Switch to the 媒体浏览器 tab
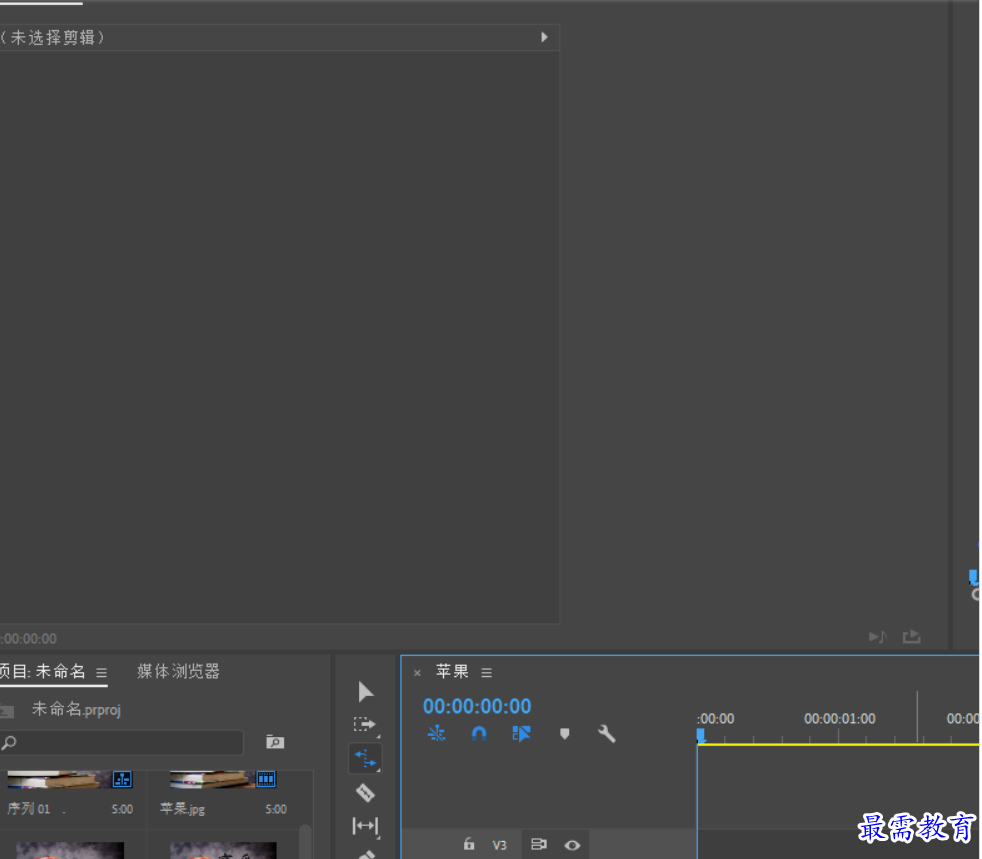Screen dimensions: 982x859 (x=178, y=671)
